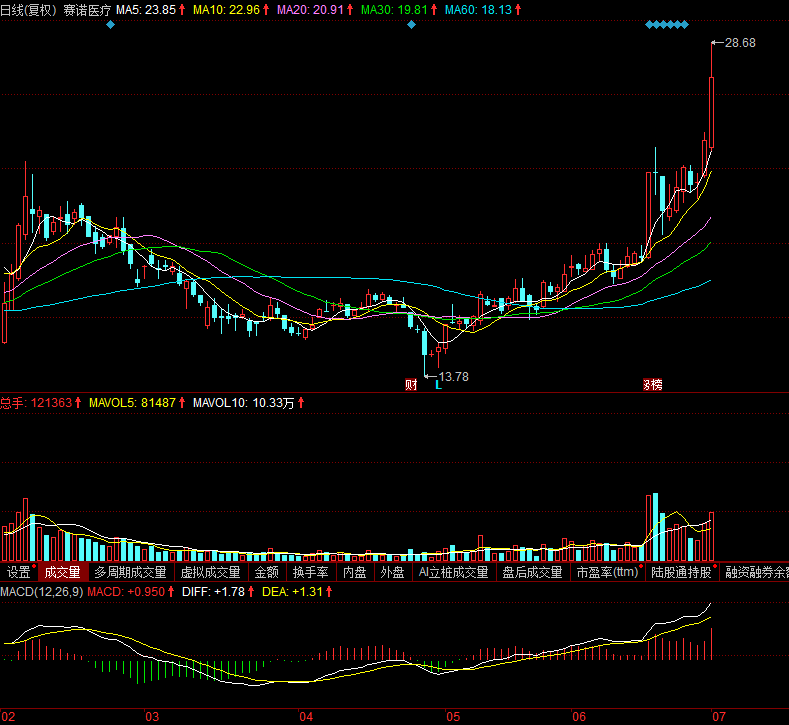This screenshot has width=789, height=725.
Task: Select the 虚拟成交量 tab
Action: click(x=210, y=573)
